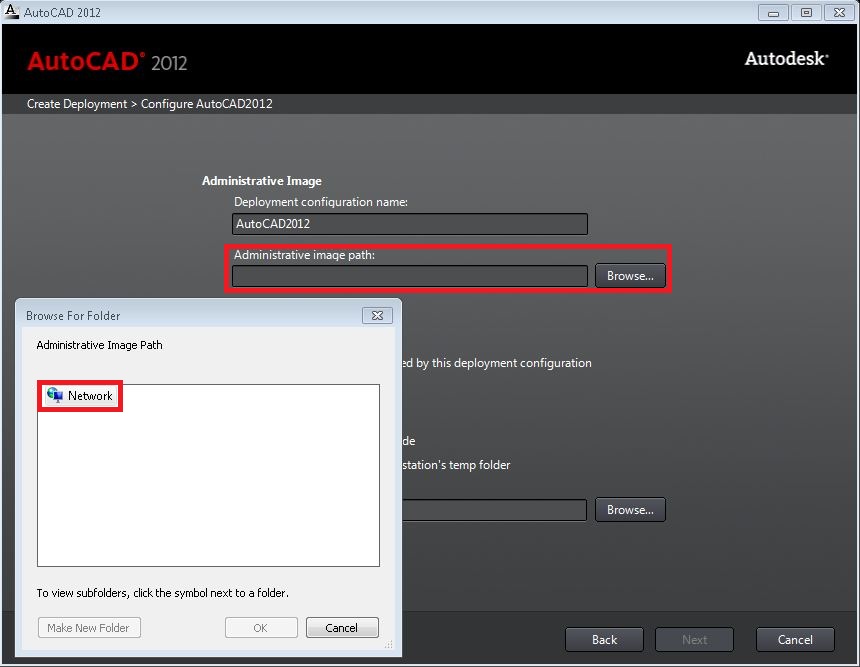
Task: Click the resize grip of Browse dialog
Action: [x=388, y=645]
